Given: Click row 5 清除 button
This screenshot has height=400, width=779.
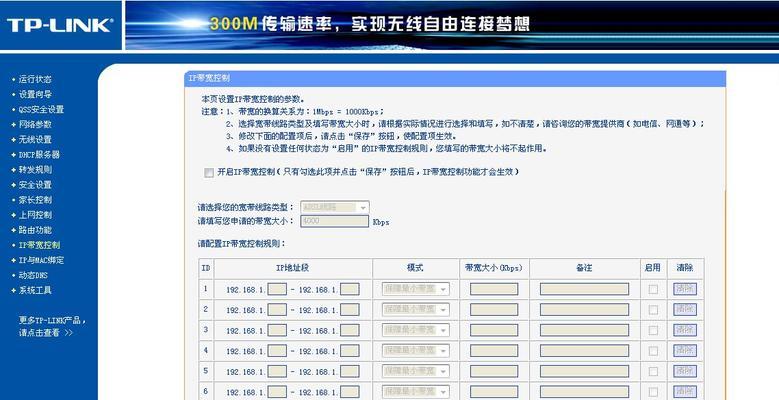Looking at the screenshot, I should tap(685, 371).
